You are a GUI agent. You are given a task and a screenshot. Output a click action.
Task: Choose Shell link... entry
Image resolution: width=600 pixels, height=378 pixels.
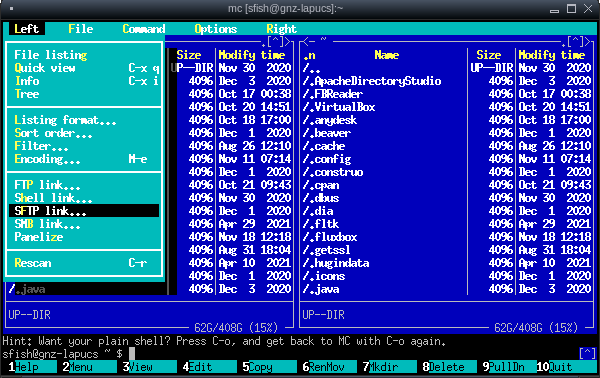pyautogui.click(x=84, y=198)
